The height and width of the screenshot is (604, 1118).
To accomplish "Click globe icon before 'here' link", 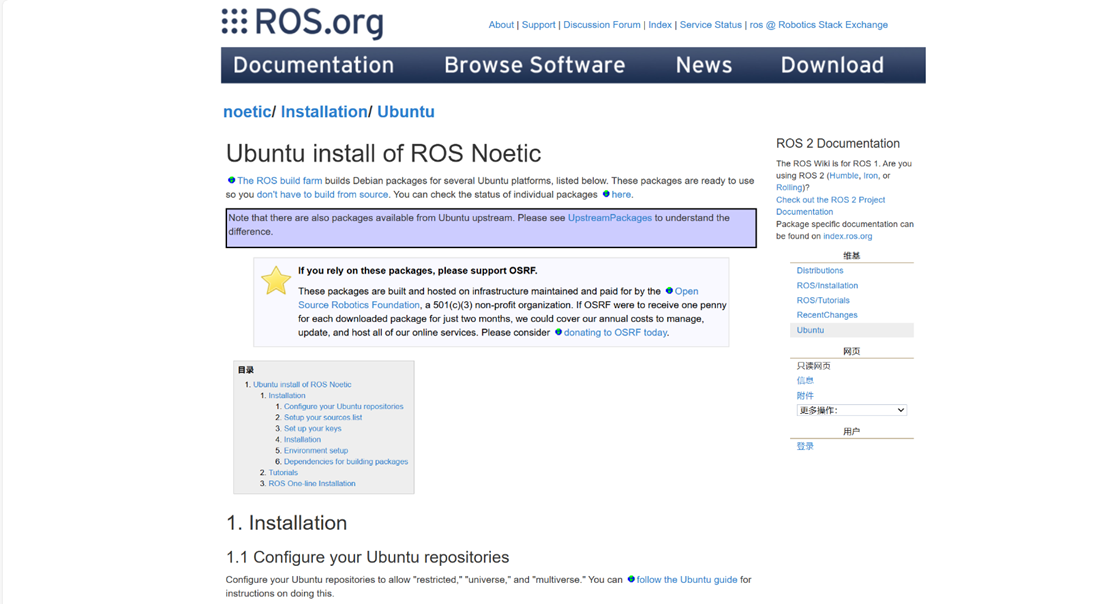I will (606, 194).
